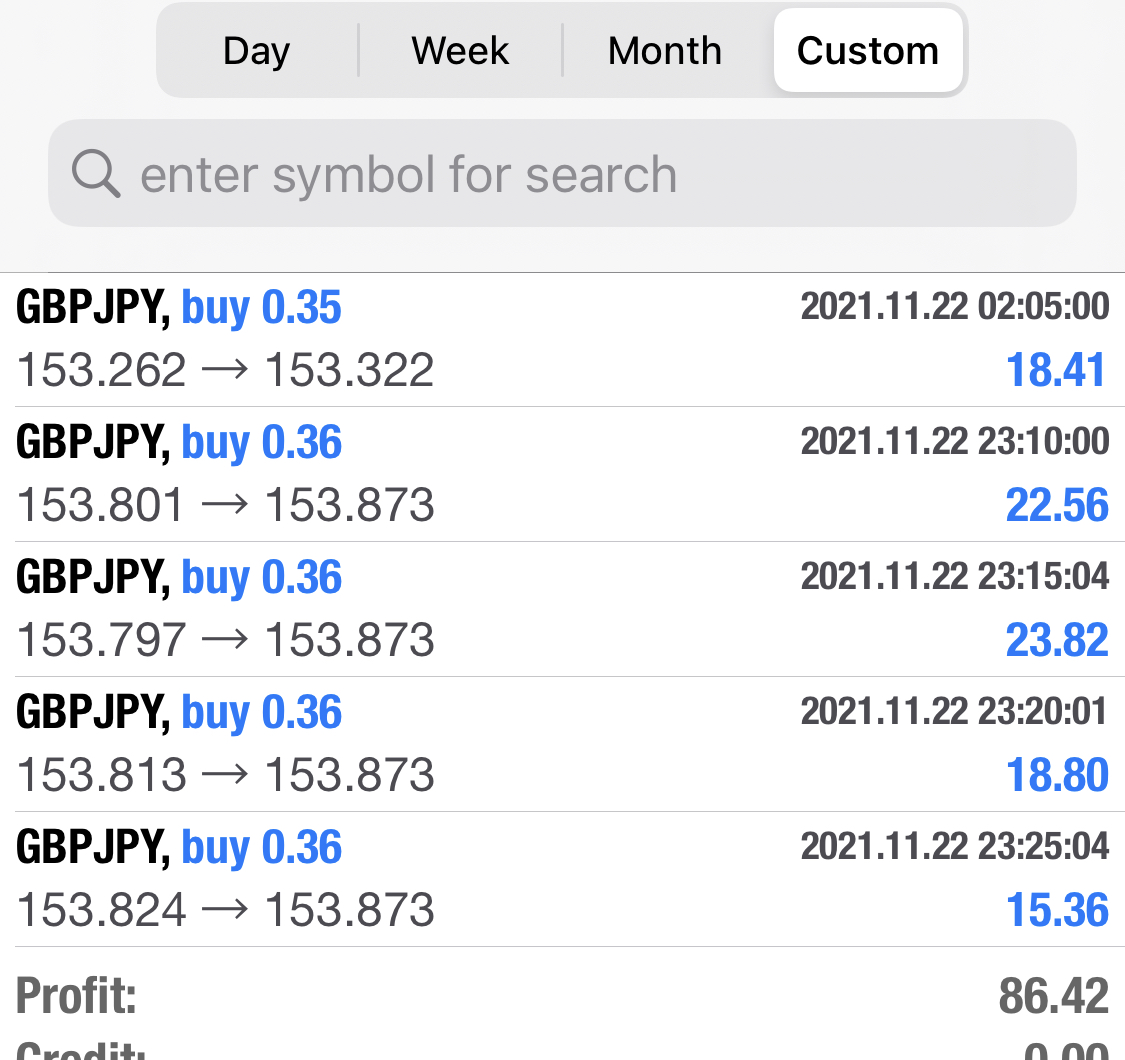Screen dimensions: 1125x1060
Task: Click the 153.262 → 153.322 price line
Action: 226,371
